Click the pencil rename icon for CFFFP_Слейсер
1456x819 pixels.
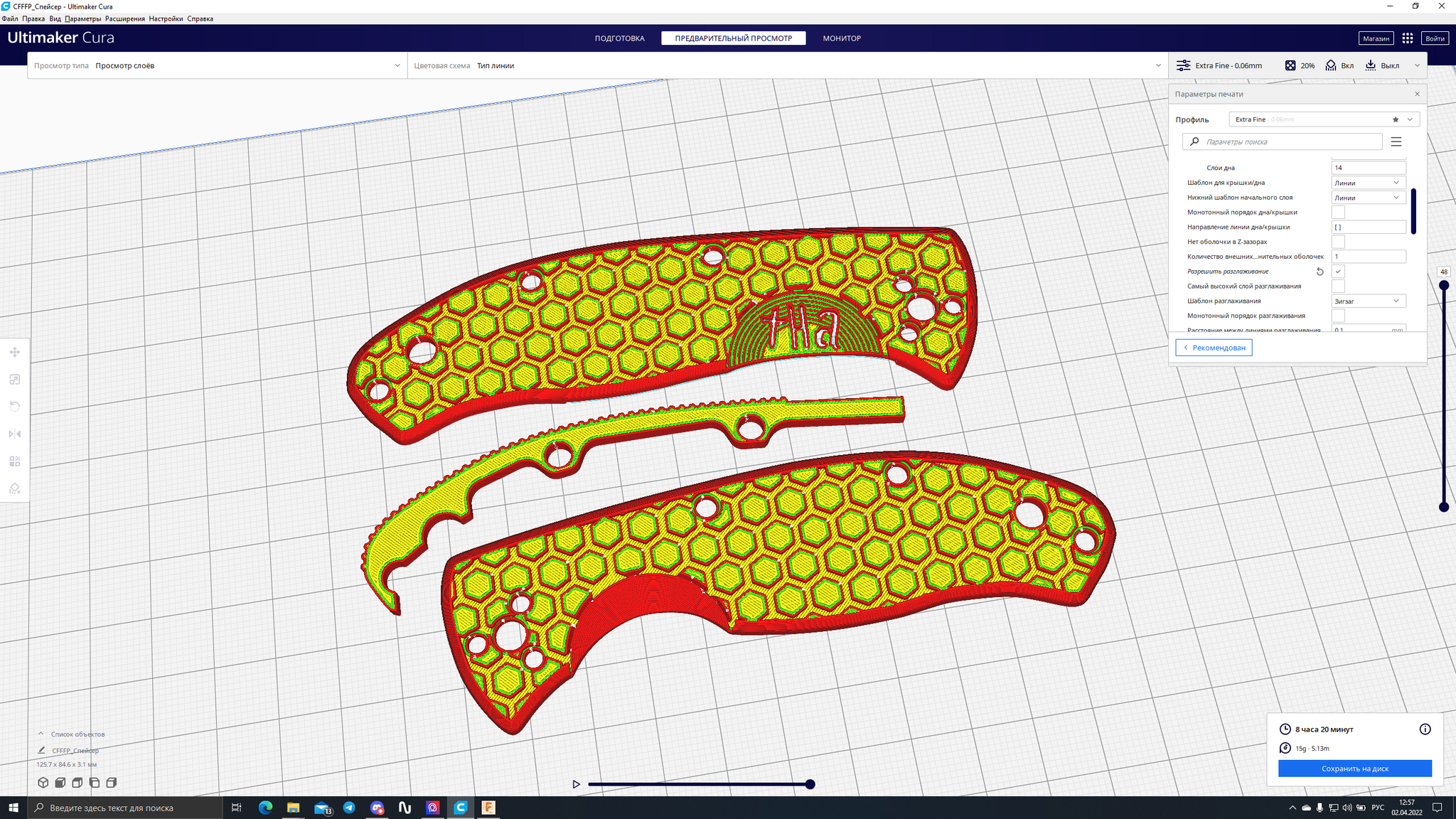(41, 750)
